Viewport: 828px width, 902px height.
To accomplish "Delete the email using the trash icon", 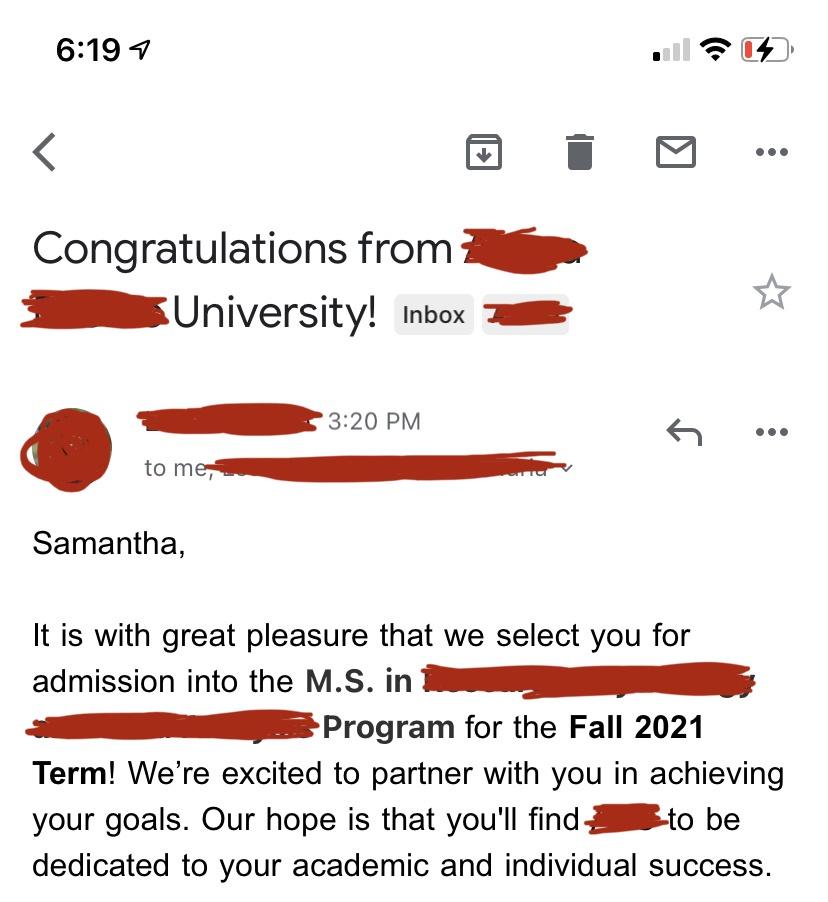I will (579, 152).
